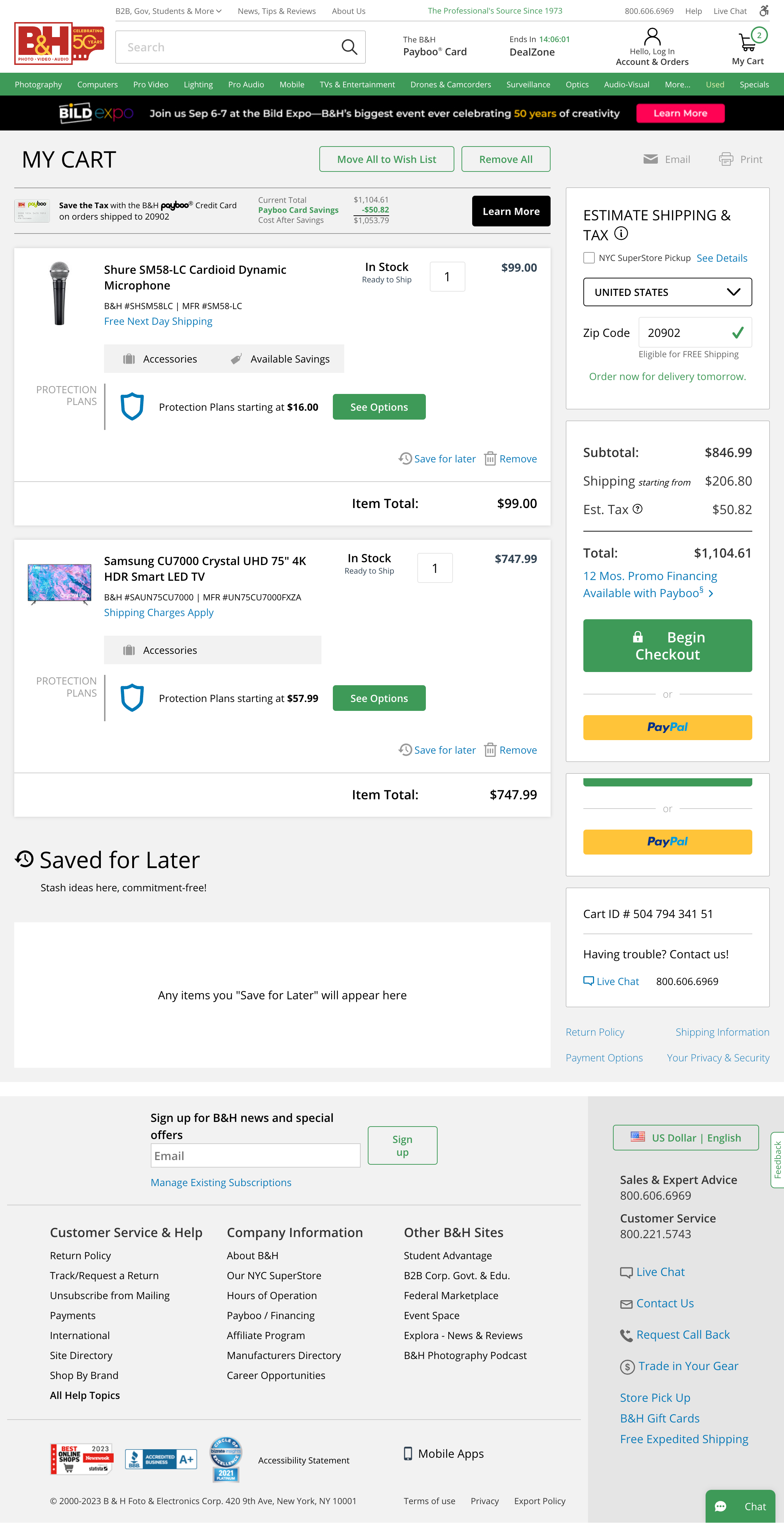Open the My Cart icon
Viewport: 784px width, 1523px height.
[747, 42]
